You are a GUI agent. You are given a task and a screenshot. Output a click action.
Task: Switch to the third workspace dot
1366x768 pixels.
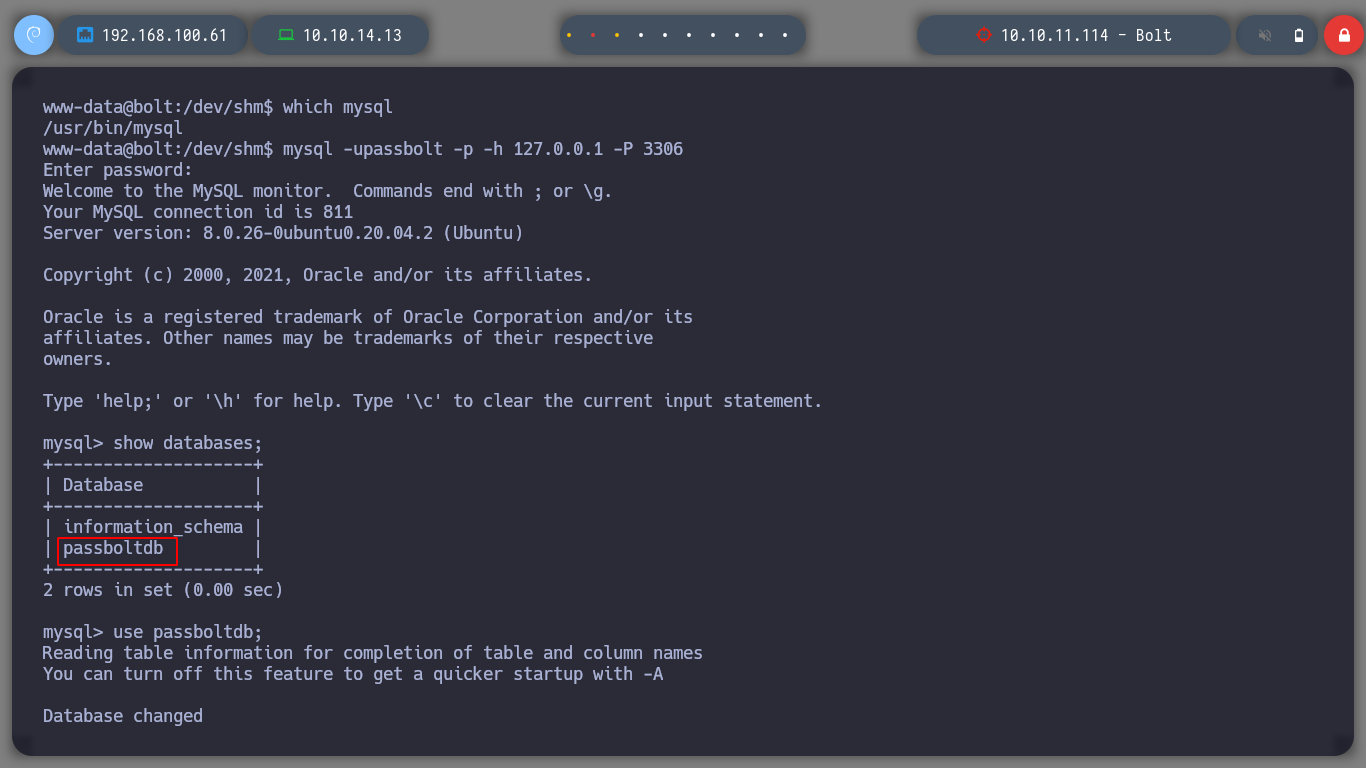click(x=617, y=35)
